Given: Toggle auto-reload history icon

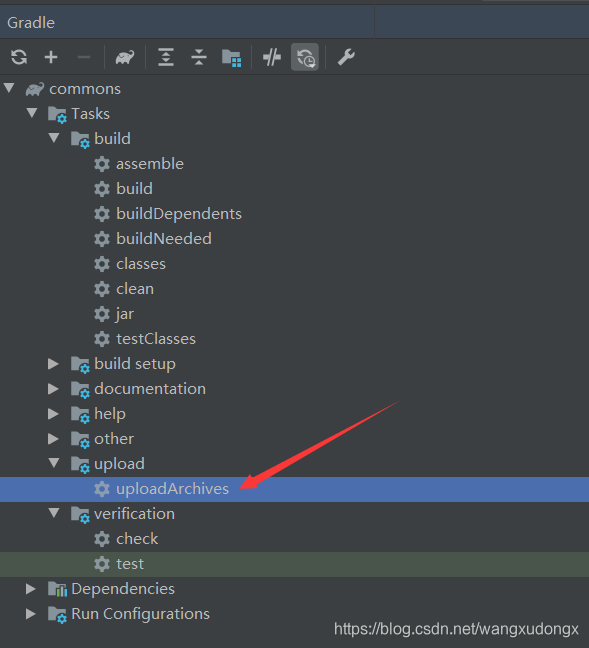Looking at the screenshot, I should (x=305, y=57).
